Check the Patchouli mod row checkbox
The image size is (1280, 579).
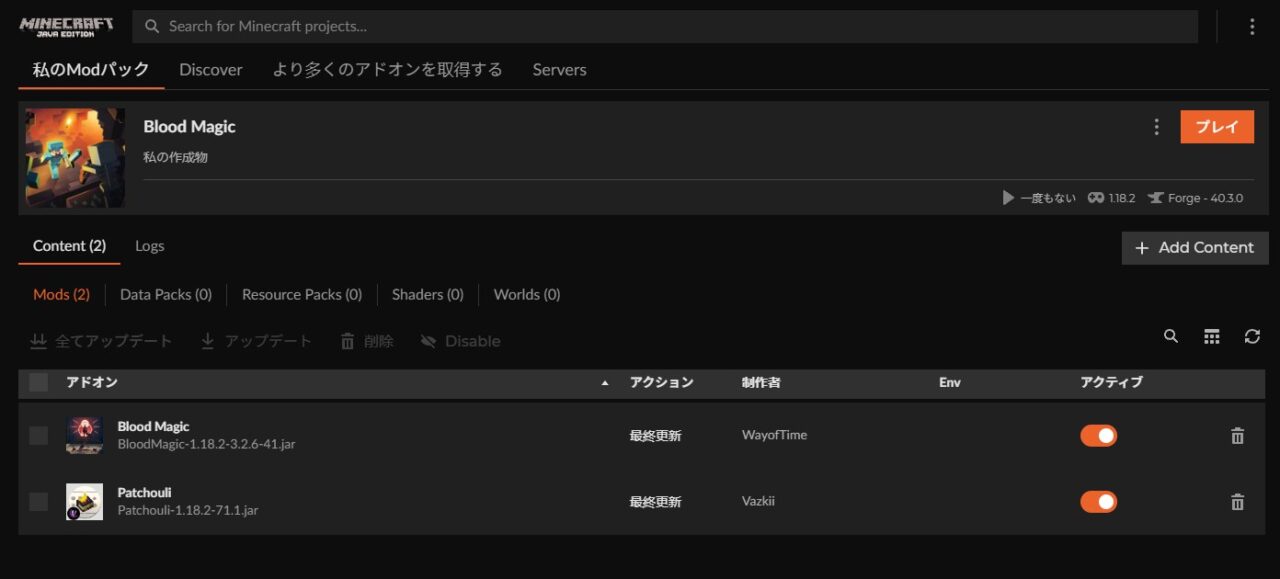(x=38, y=501)
